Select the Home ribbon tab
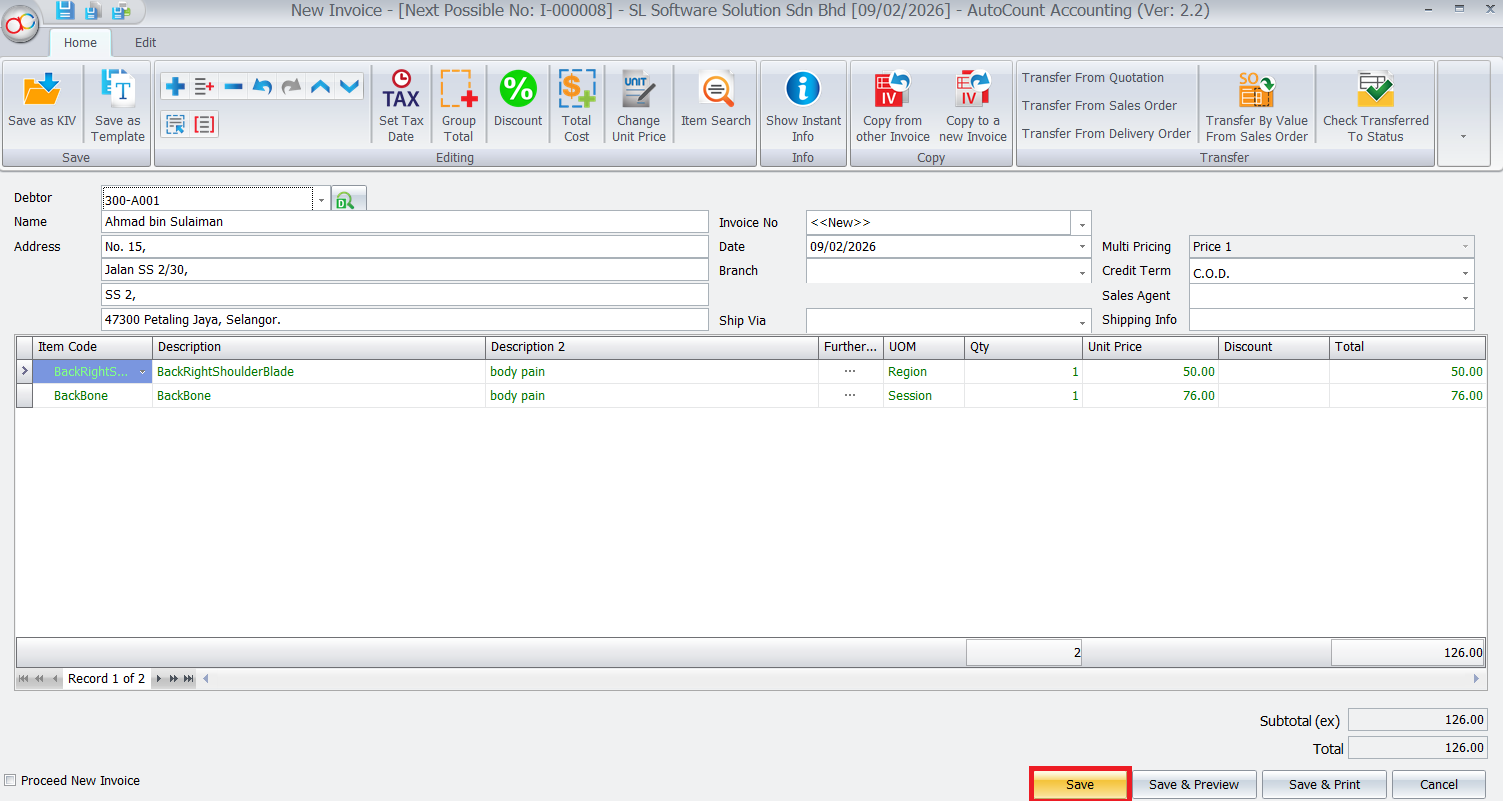 [80, 43]
